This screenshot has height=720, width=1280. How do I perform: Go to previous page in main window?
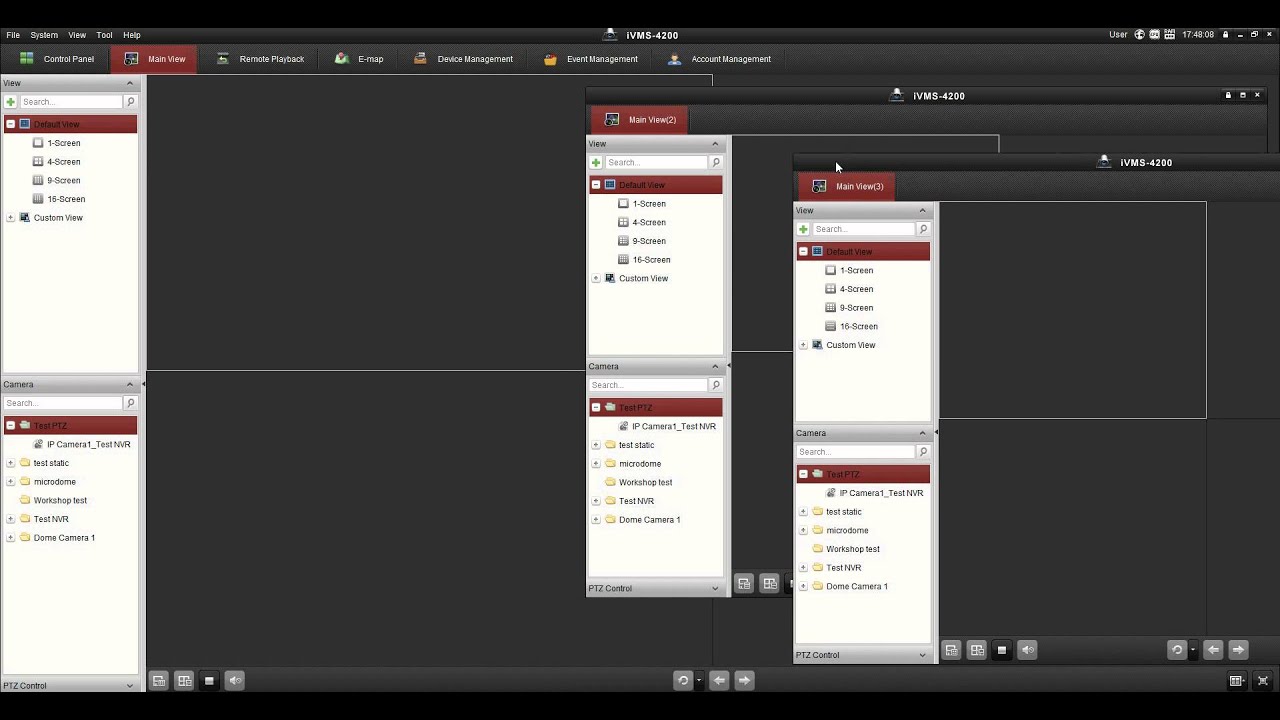[x=719, y=681]
